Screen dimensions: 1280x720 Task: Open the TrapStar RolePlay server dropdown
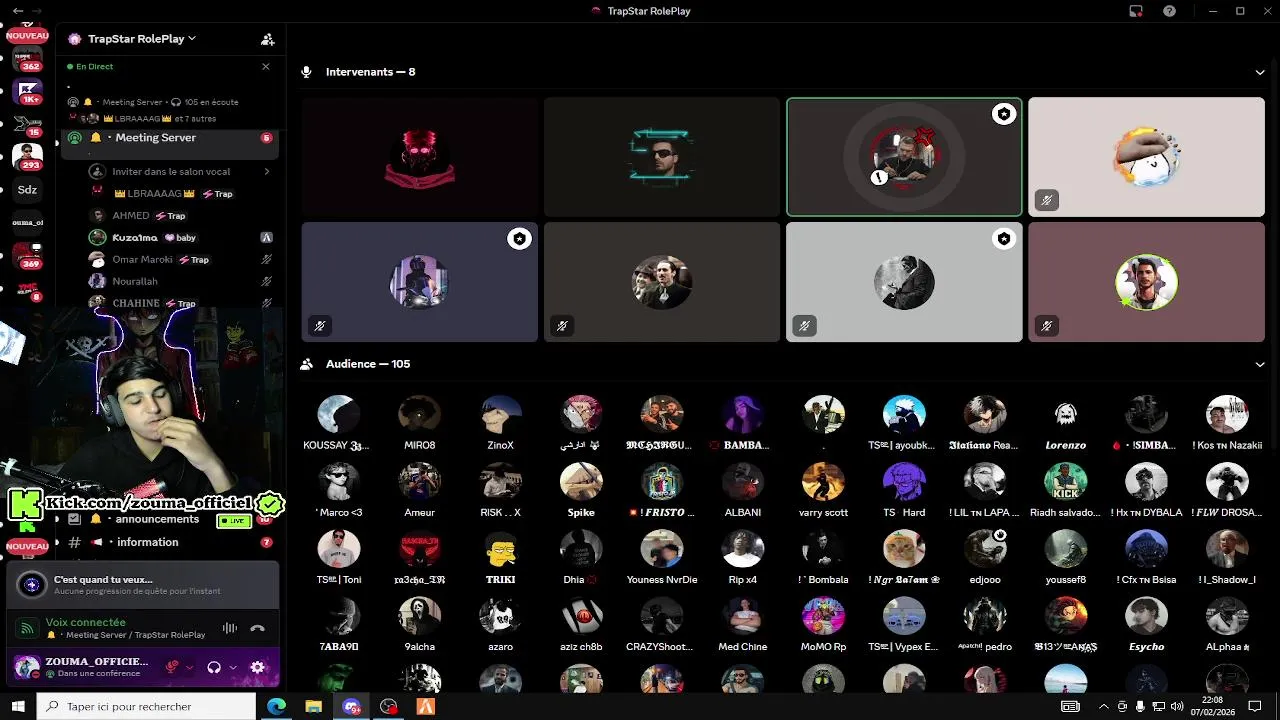(x=141, y=39)
